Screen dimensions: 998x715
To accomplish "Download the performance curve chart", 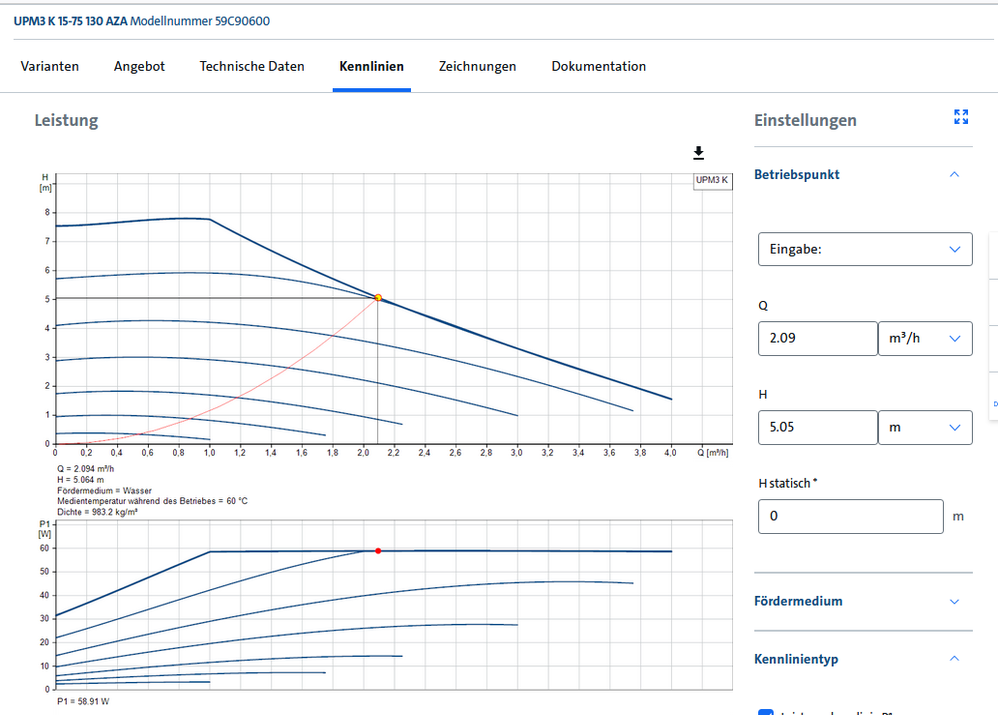I will coord(698,152).
